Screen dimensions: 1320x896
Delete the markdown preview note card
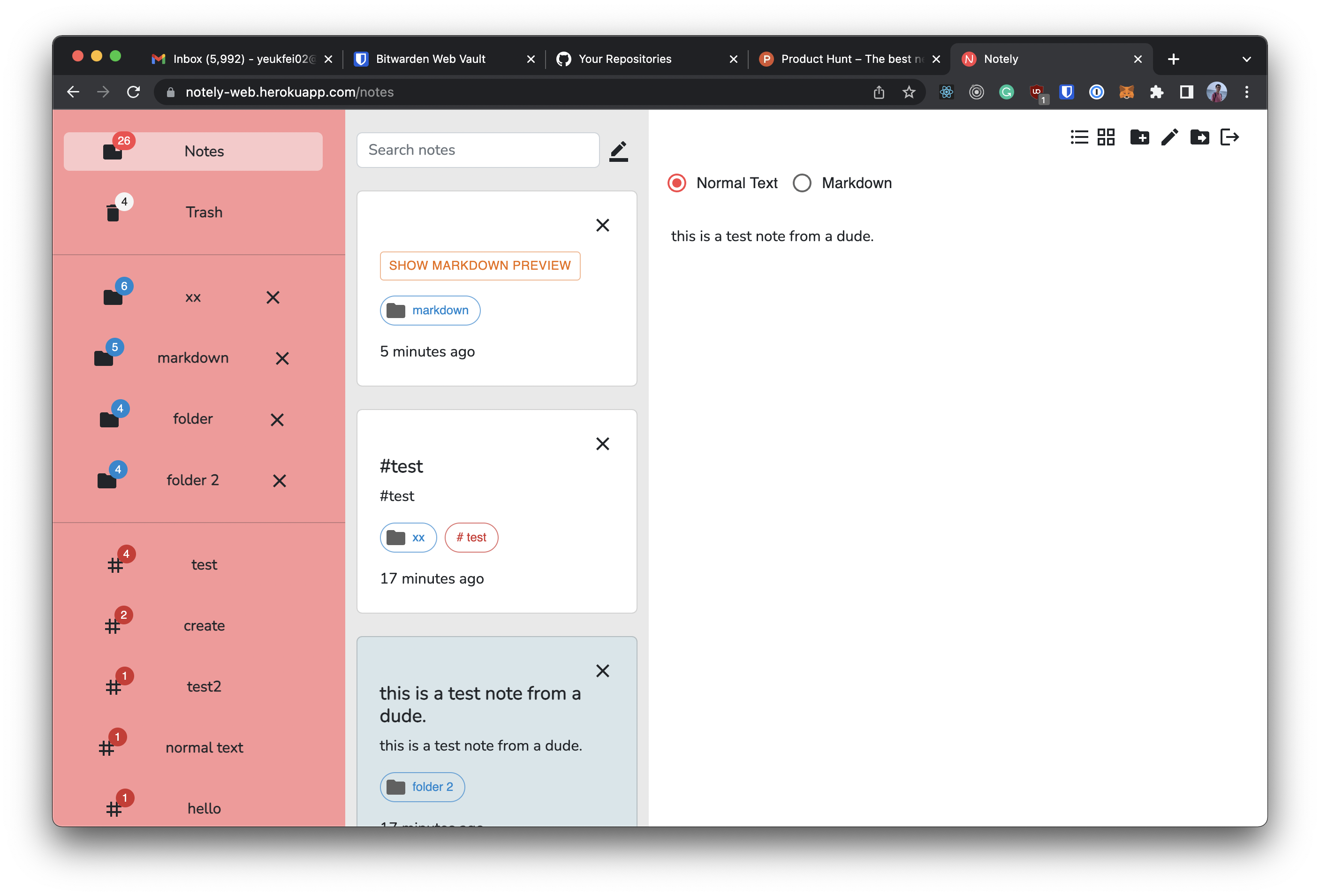(603, 226)
